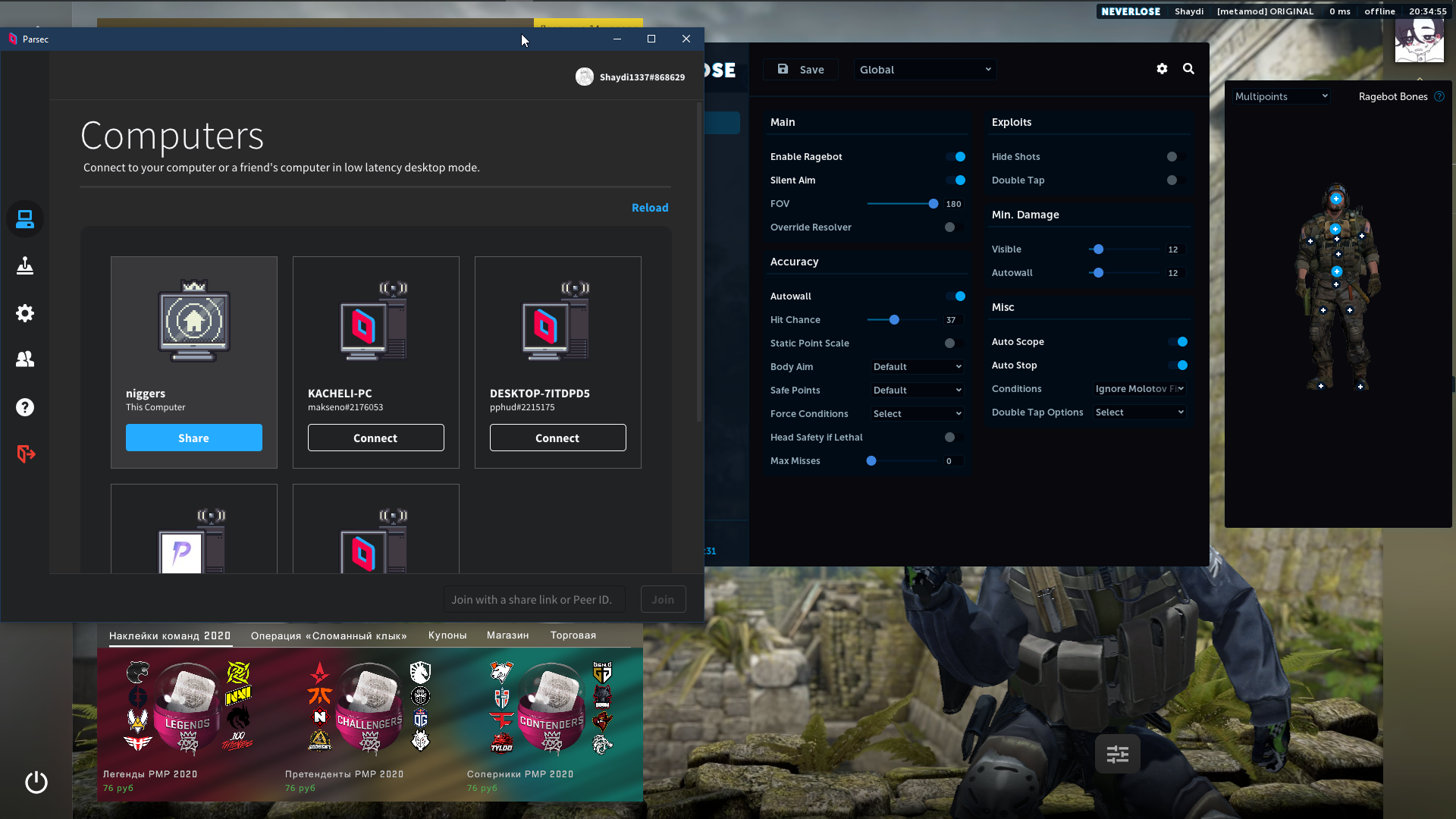This screenshot has width=1456, height=819.
Task: Switch to the Магазин tab
Action: (x=507, y=635)
